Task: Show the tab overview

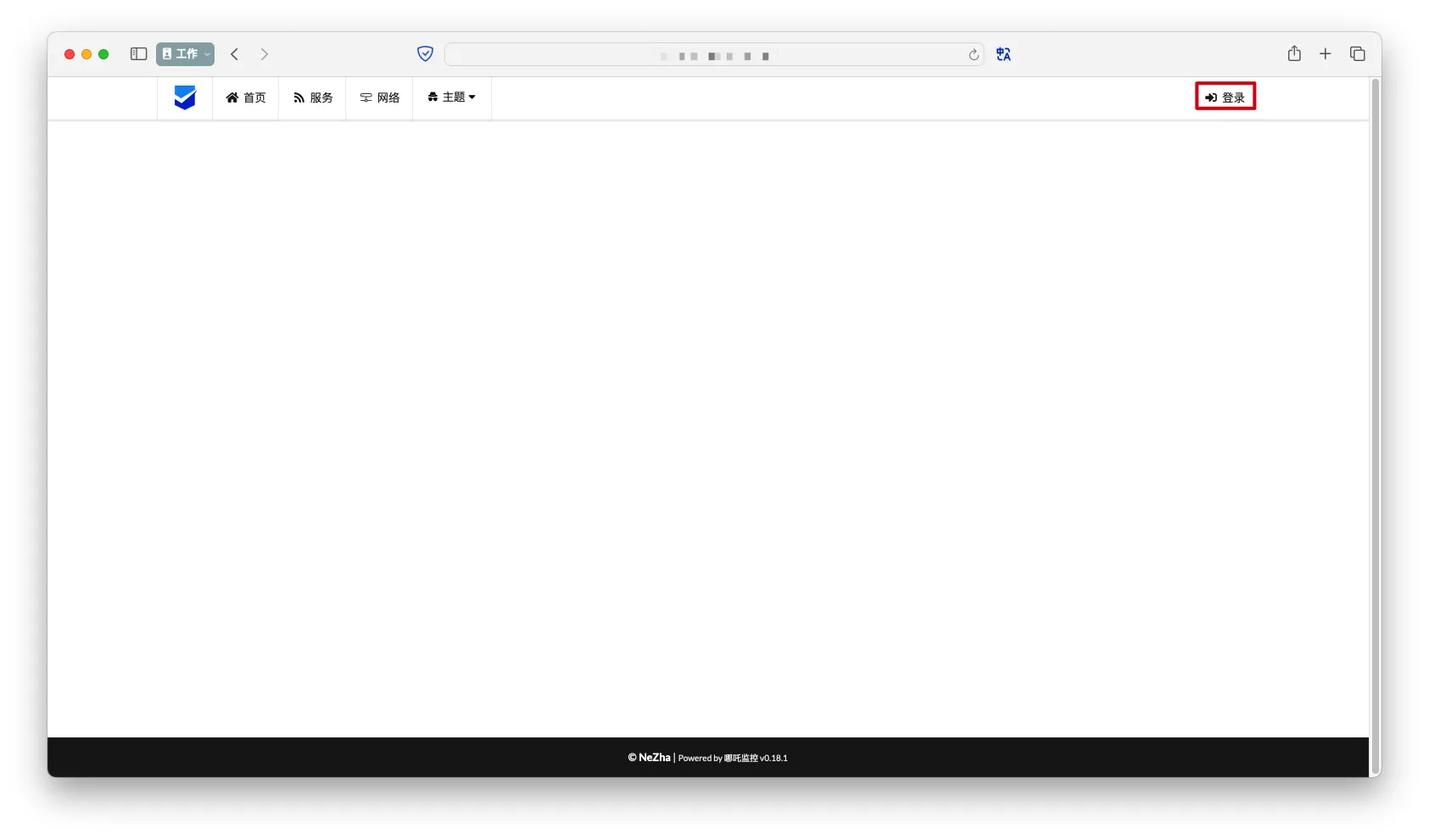Action: click(1358, 54)
